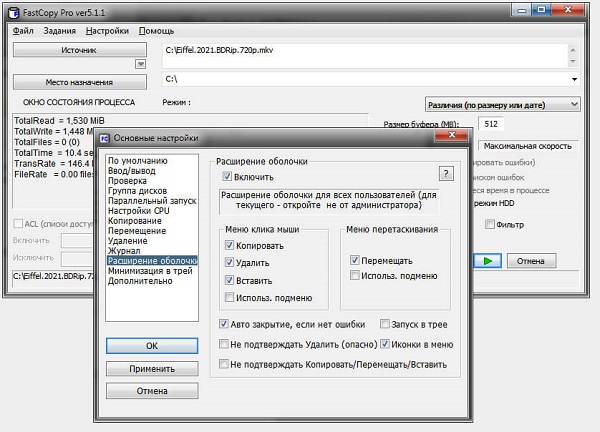
Task: Select Минимизация в трей in settings list
Action: coord(150,271)
